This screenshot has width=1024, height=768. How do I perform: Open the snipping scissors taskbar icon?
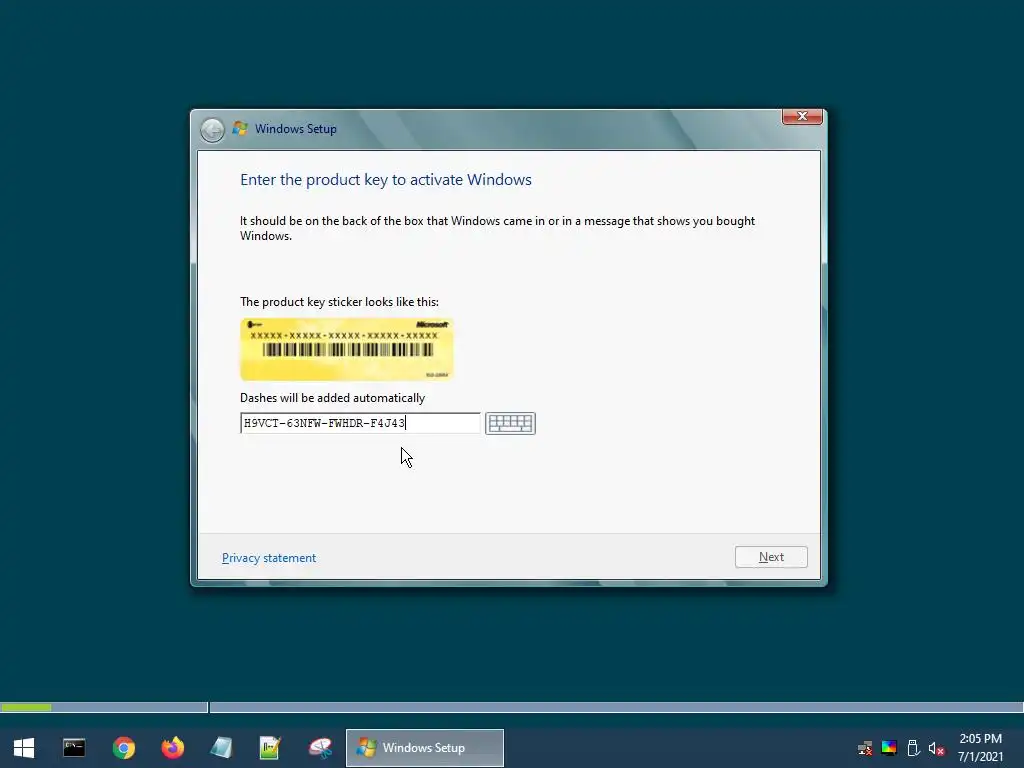320,748
